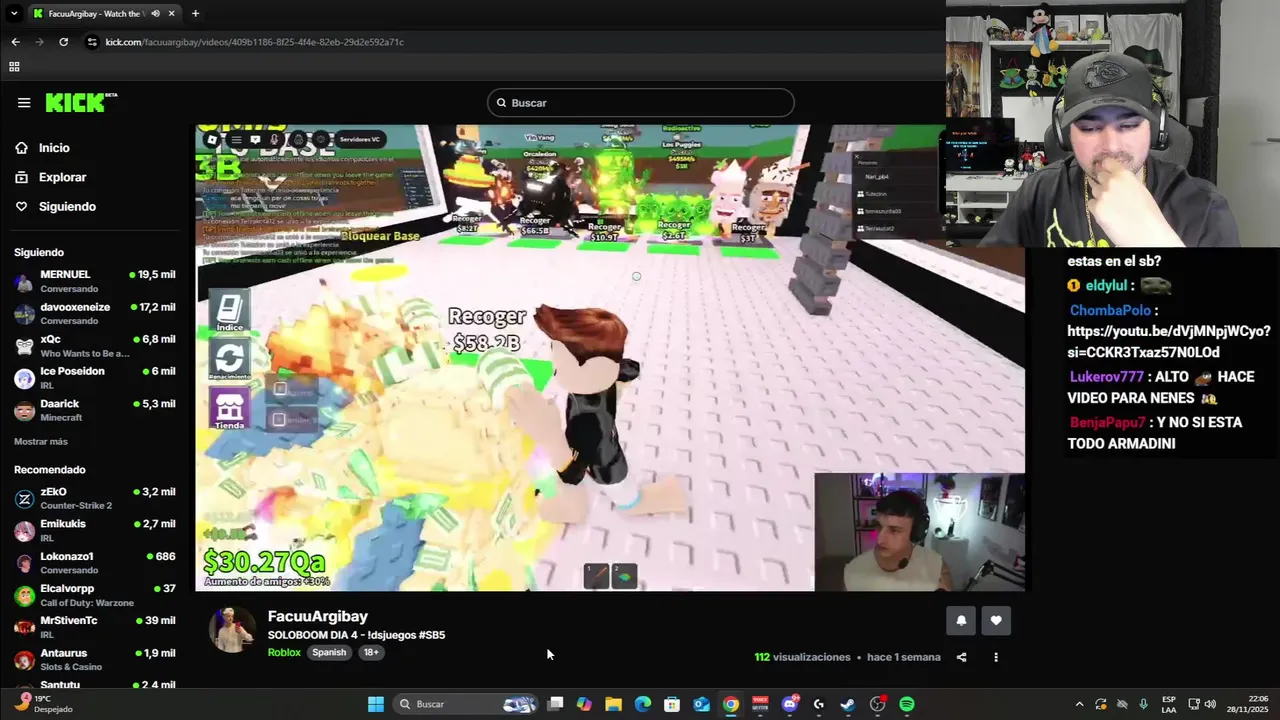Toggle the notification bell for FacuuArgibay
Image resolution: width=1280 pixels, height=720 pixels.
[x=961, y=621]
